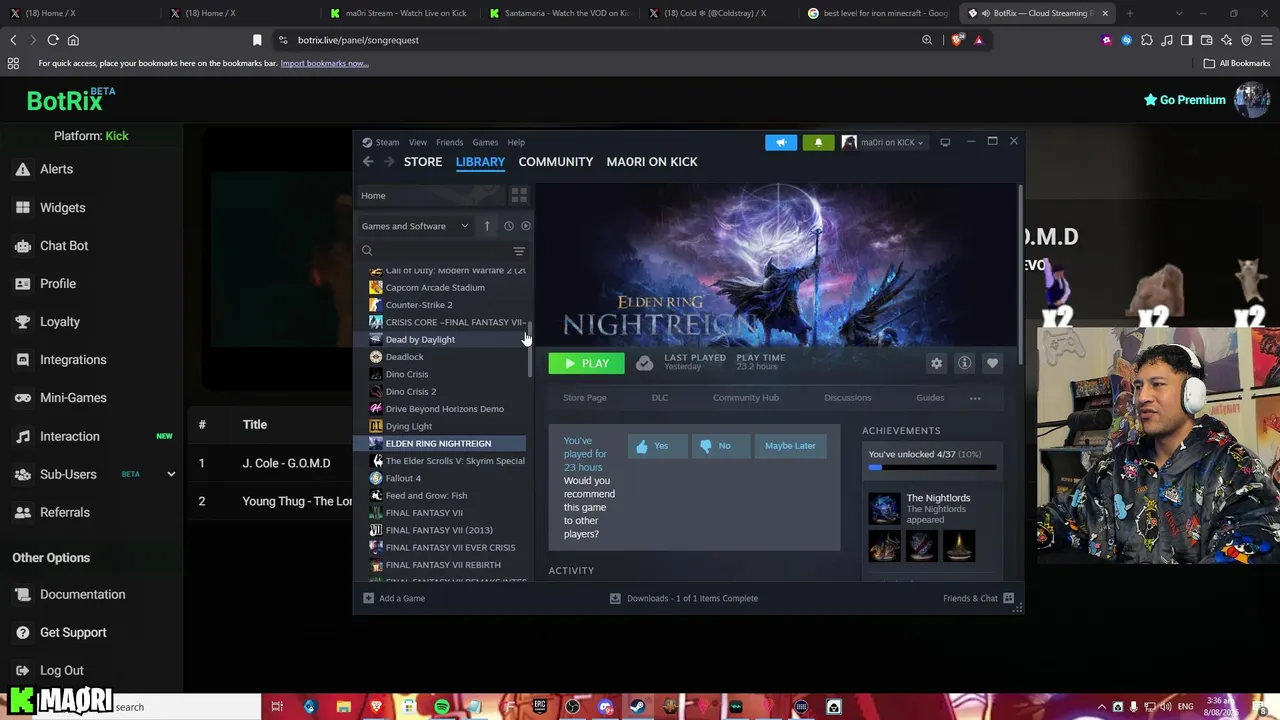Image resolution: width=1280 pixels, height=720 pixels.
Task: Open the Friends menu in Steam
Action: [x=449, y=142]
